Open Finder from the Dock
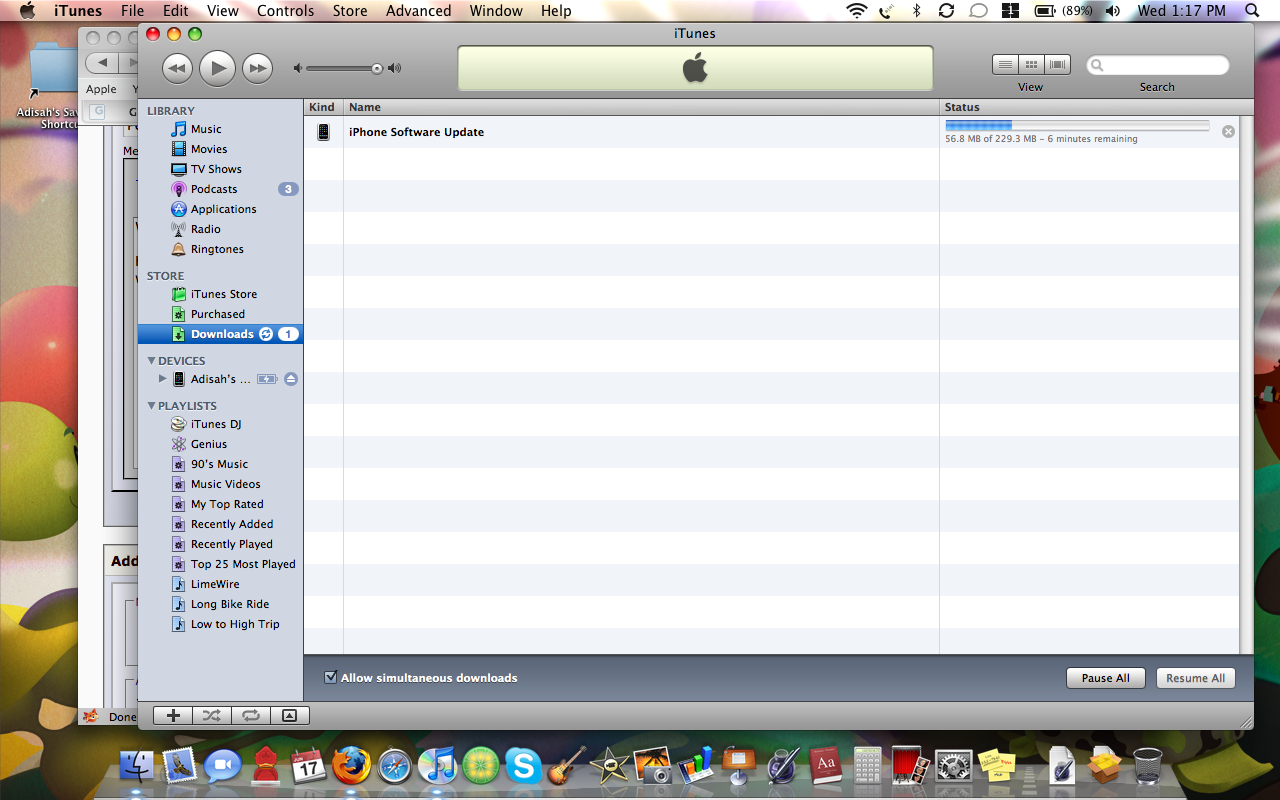Viewport: 1280px width, 800px height. 137,765
